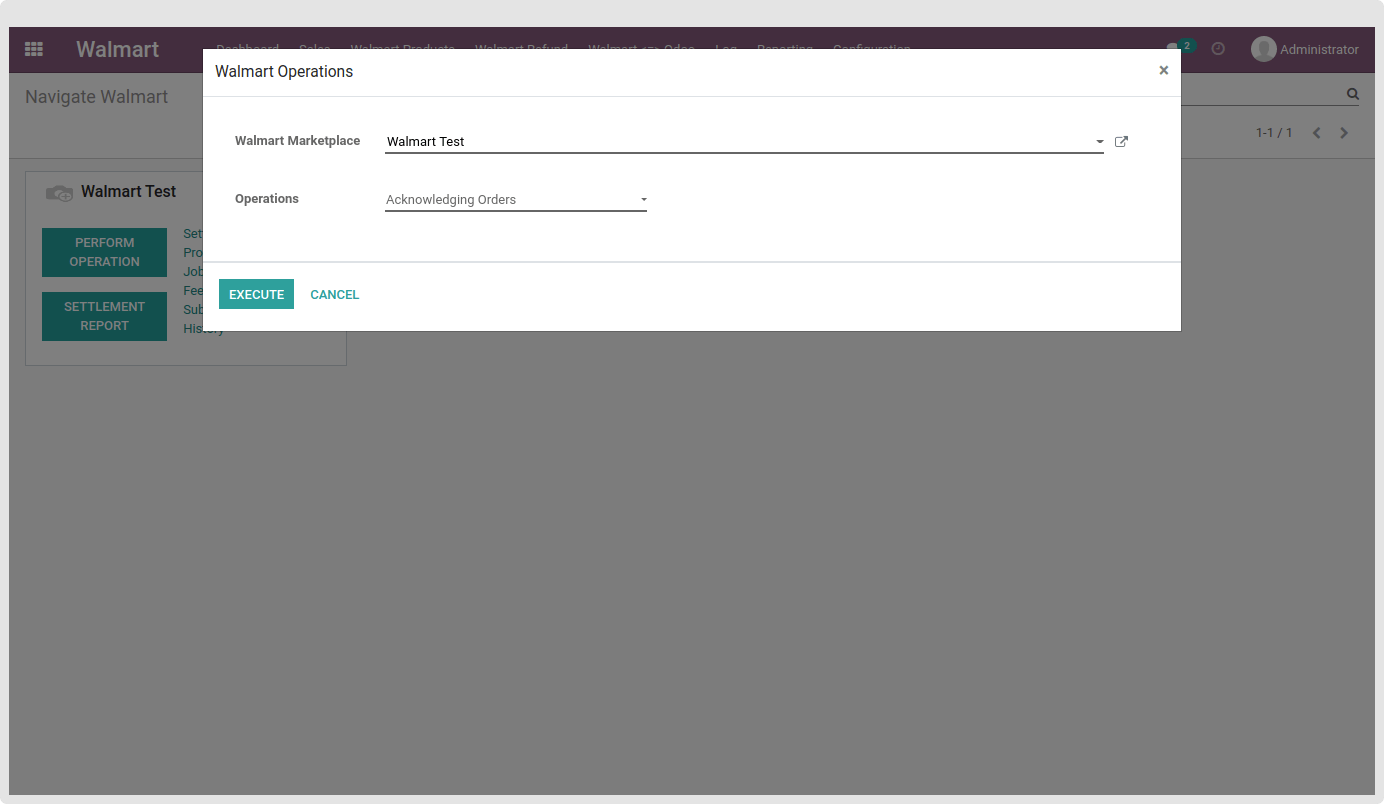The width and height of the screenshot is (1384, 804).
Task: Click the Cancel button
Action: point(335,294)
